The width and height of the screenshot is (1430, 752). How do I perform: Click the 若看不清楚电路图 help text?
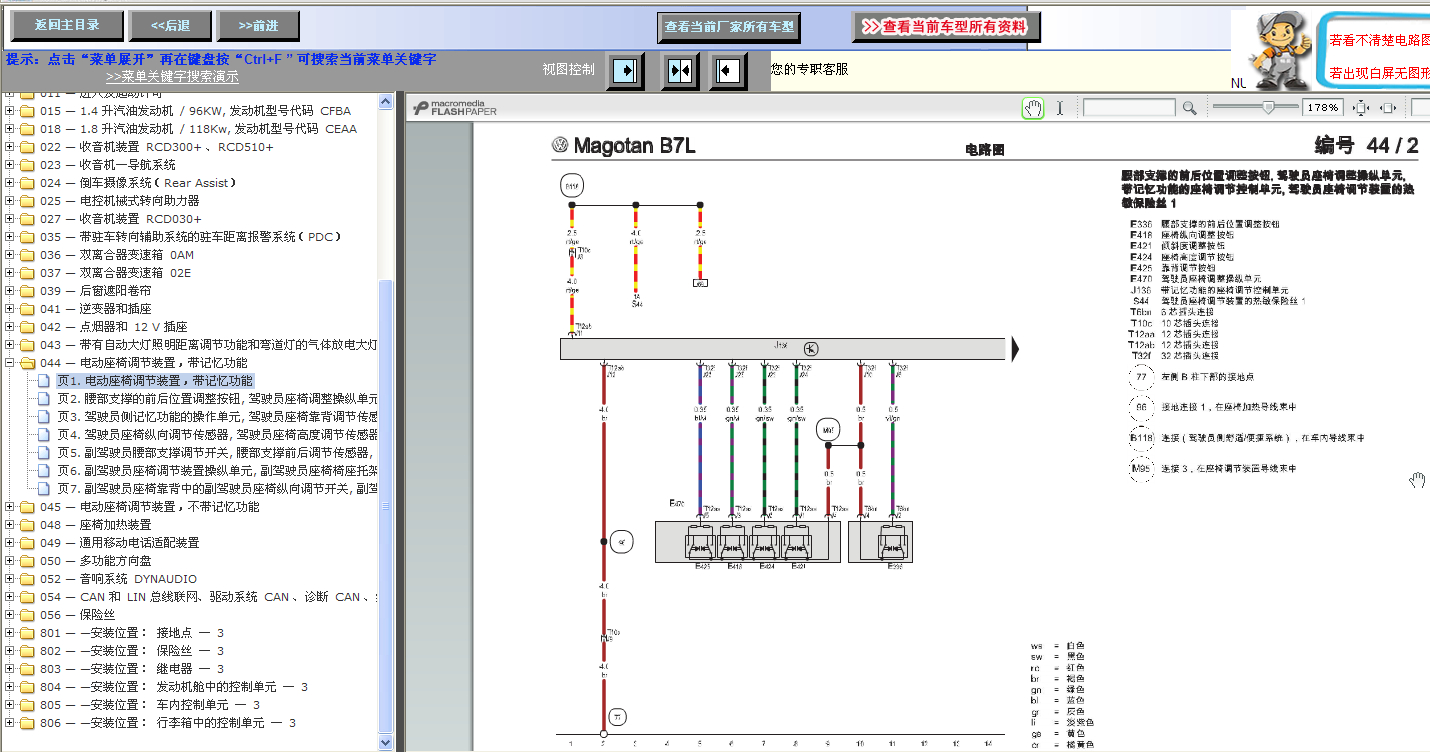[1379, 41]
